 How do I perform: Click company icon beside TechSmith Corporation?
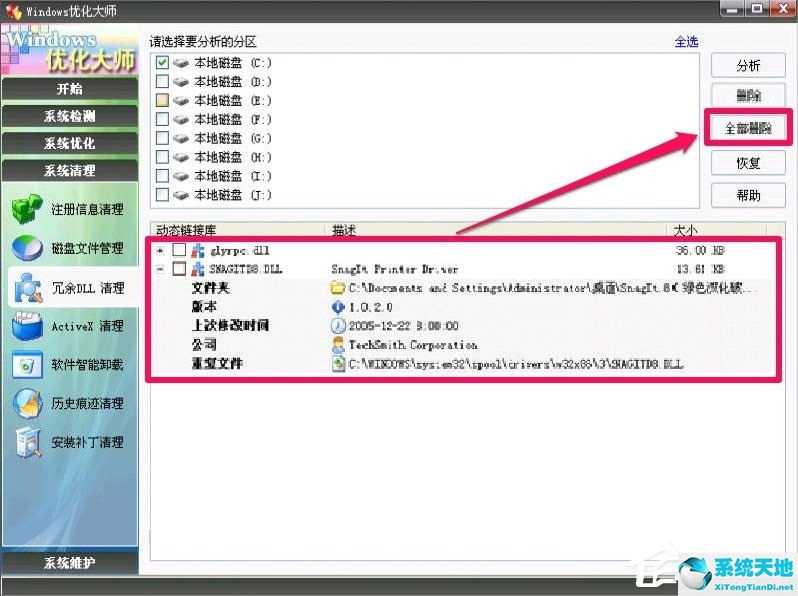338,345
